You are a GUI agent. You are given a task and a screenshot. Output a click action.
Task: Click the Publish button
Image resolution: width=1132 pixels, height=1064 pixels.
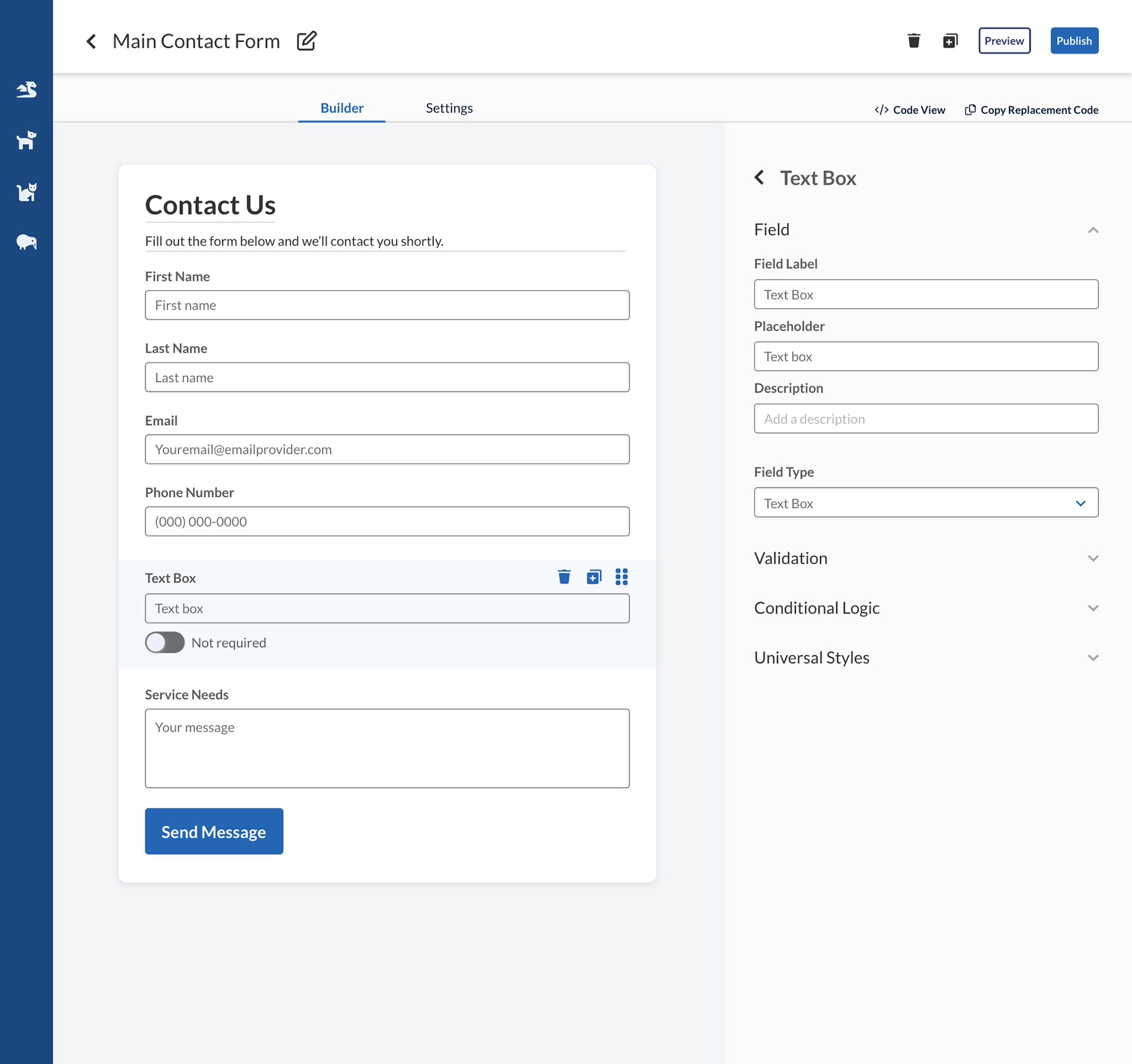pos(1074,41)
